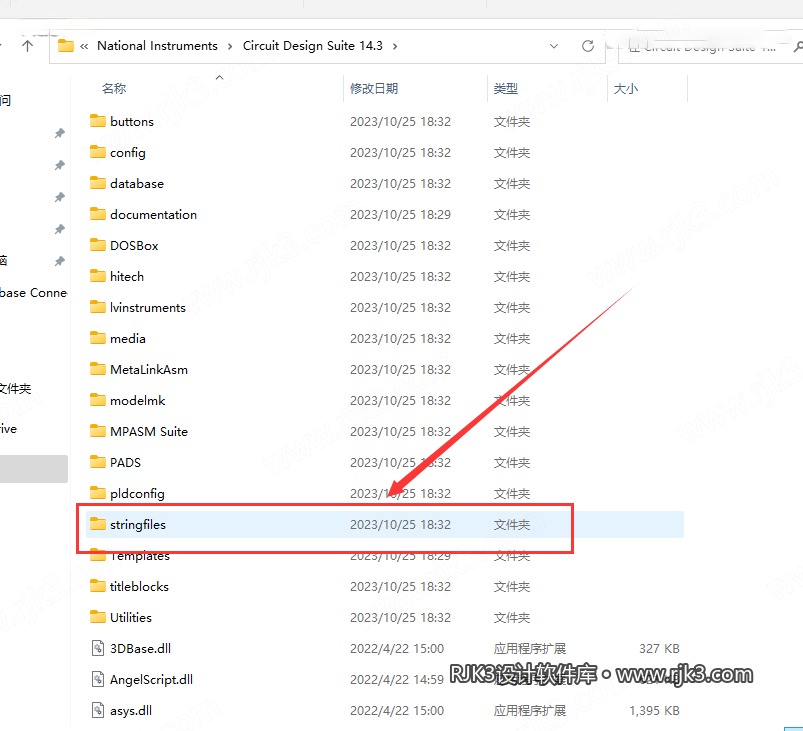Sort by 修改日期 column header
This screenshot has width=803, height=731.
tap(374, 89)
